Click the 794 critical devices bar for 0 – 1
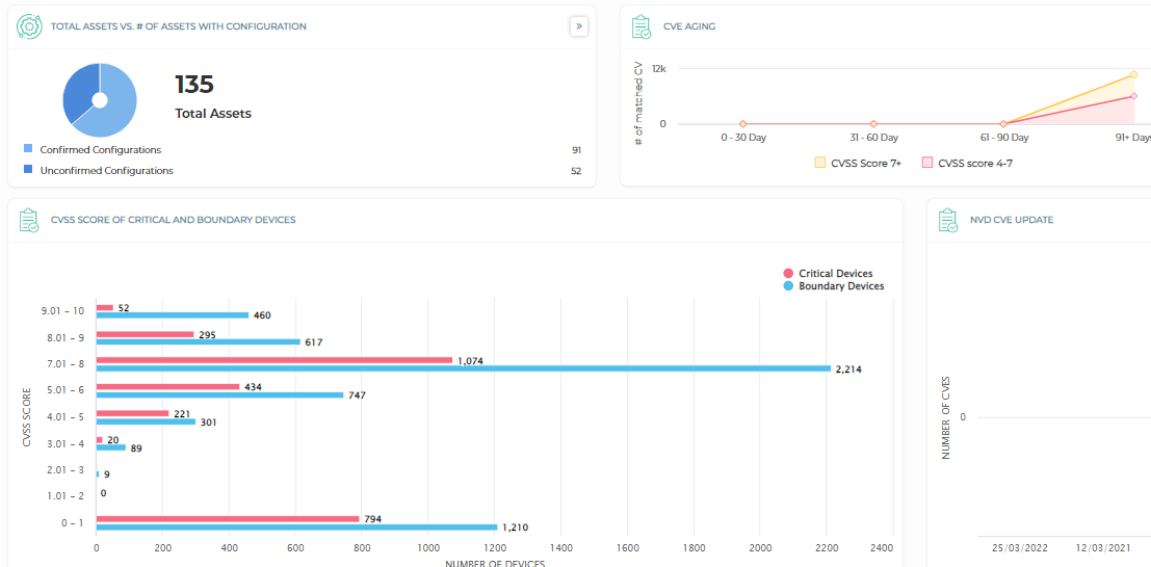 (228, 519)
